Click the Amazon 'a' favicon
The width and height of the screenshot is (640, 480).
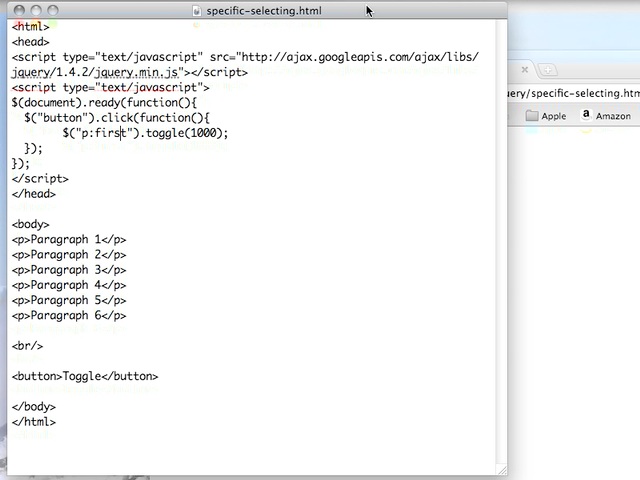586,115
